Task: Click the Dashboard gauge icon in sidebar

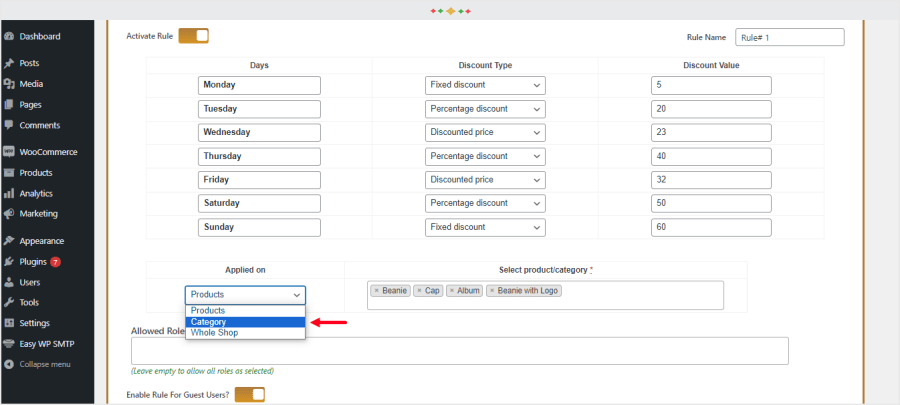Action: coord(9,37)
